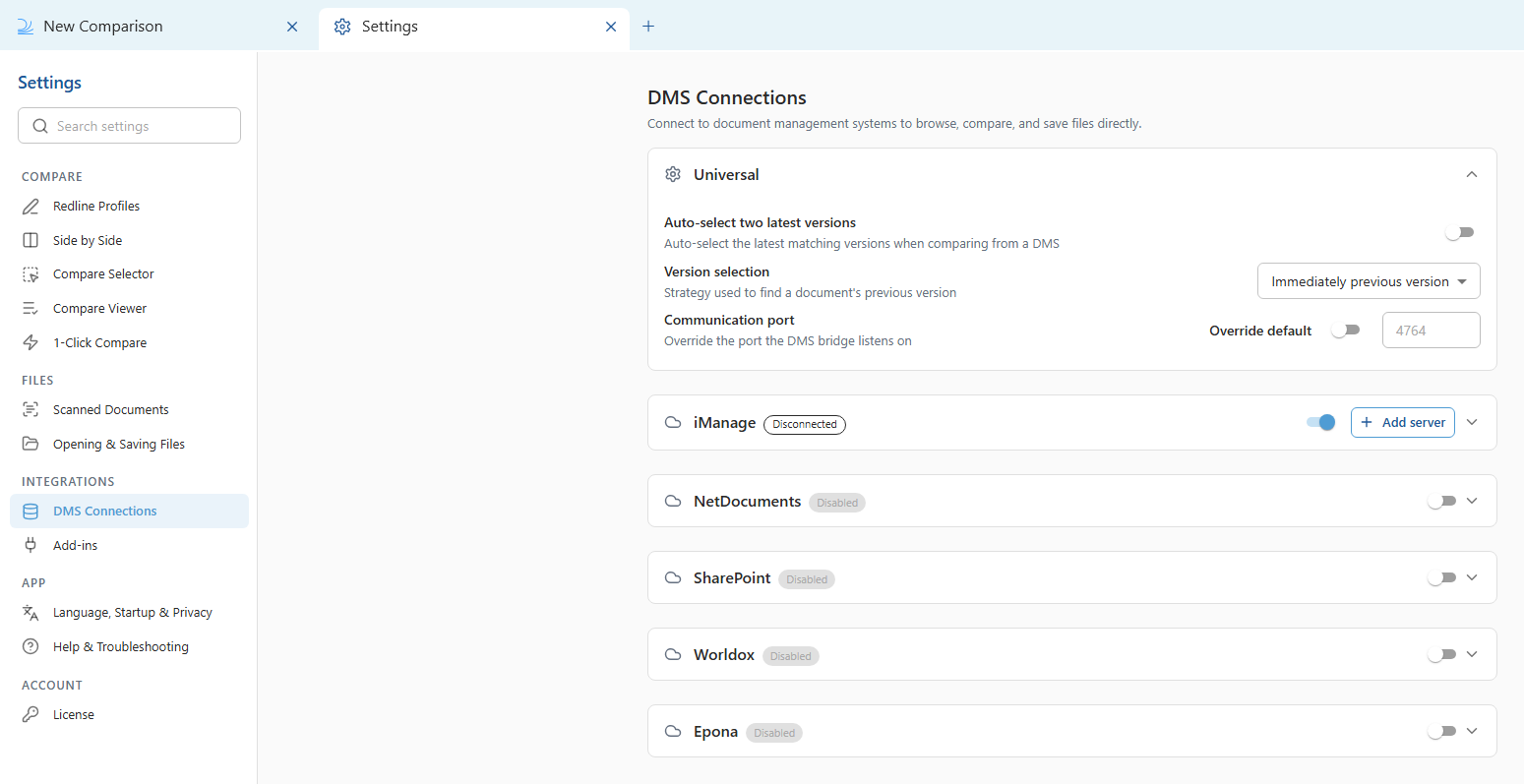Expand the Worldox section chevron

click(1472, 654)
